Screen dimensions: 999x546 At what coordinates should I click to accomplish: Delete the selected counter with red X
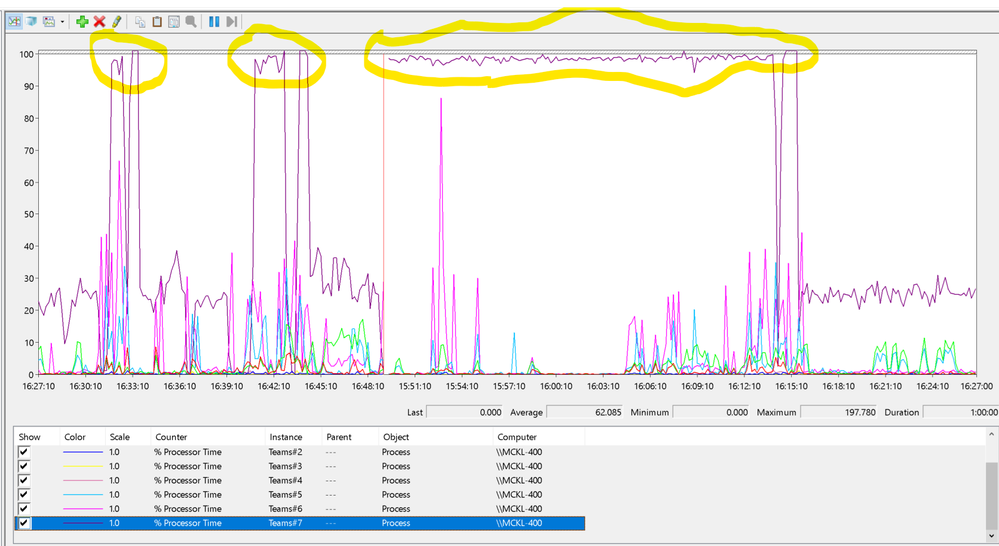[99, 22]
